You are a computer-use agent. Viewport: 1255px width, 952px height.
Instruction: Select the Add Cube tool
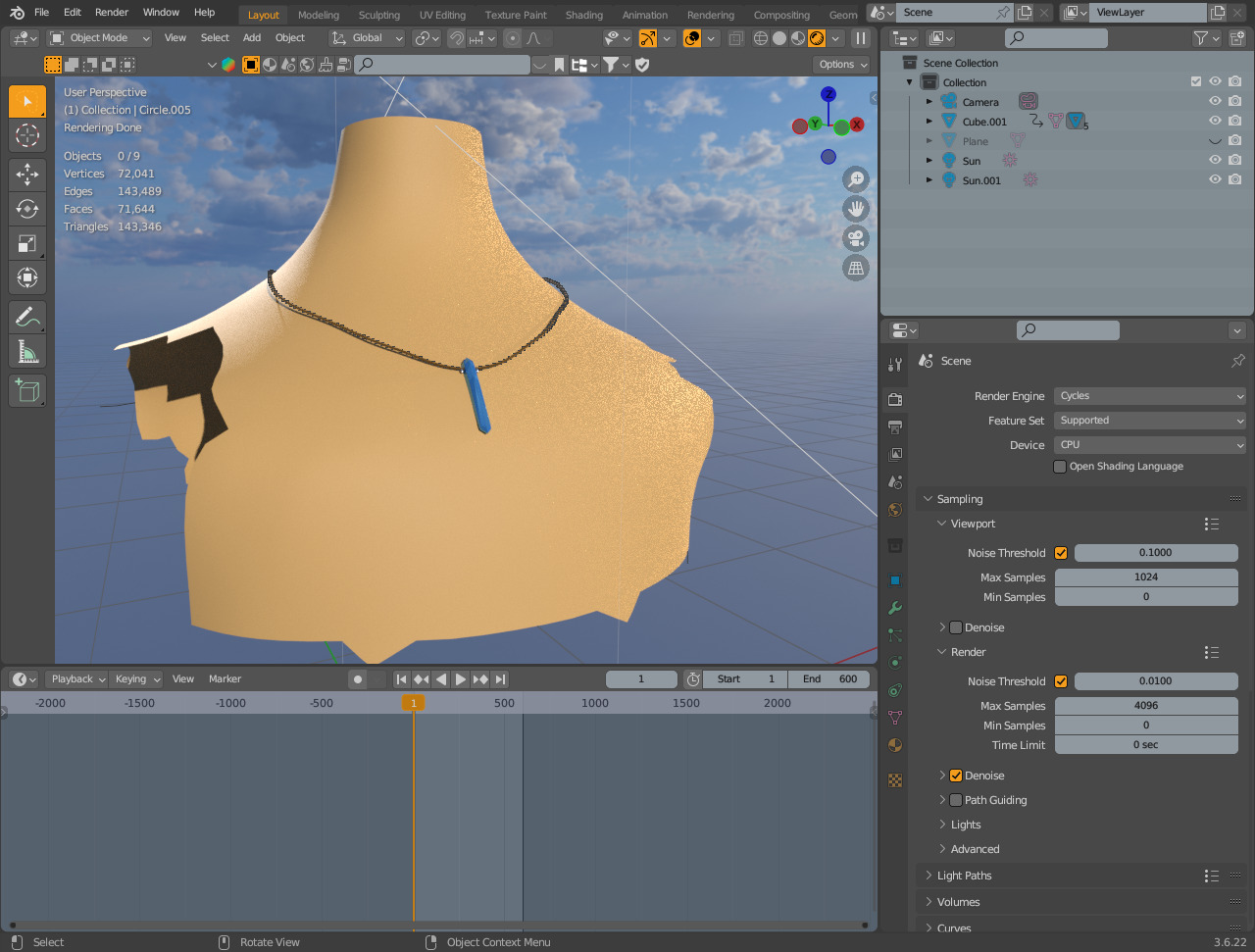[x=27, y=390]
